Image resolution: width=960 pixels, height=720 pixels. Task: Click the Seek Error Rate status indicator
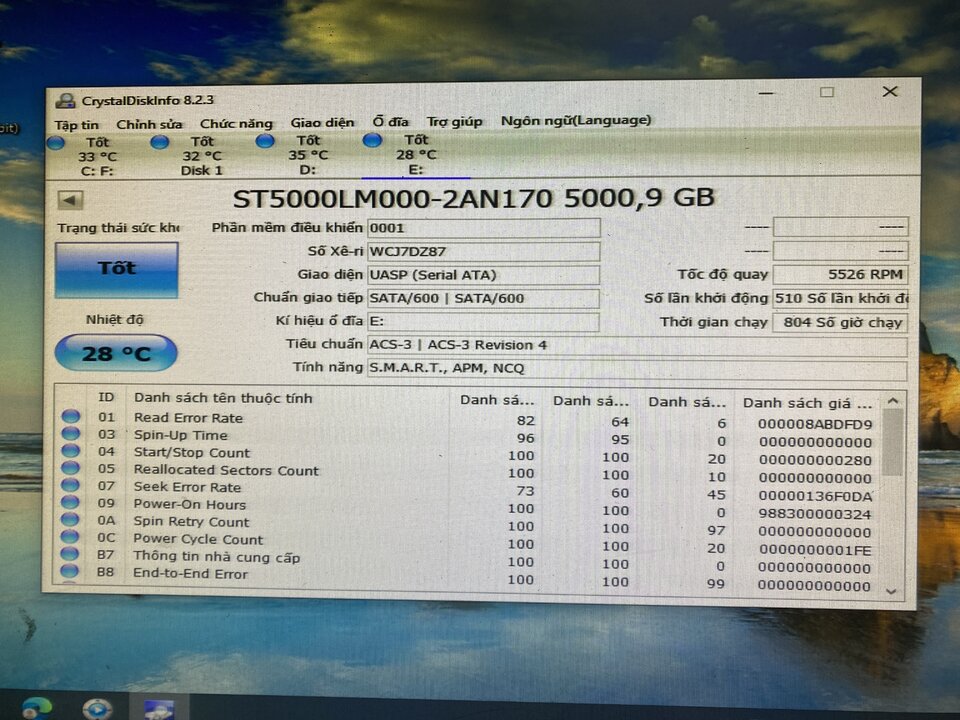pyautogui.click(x=70, y=485)
